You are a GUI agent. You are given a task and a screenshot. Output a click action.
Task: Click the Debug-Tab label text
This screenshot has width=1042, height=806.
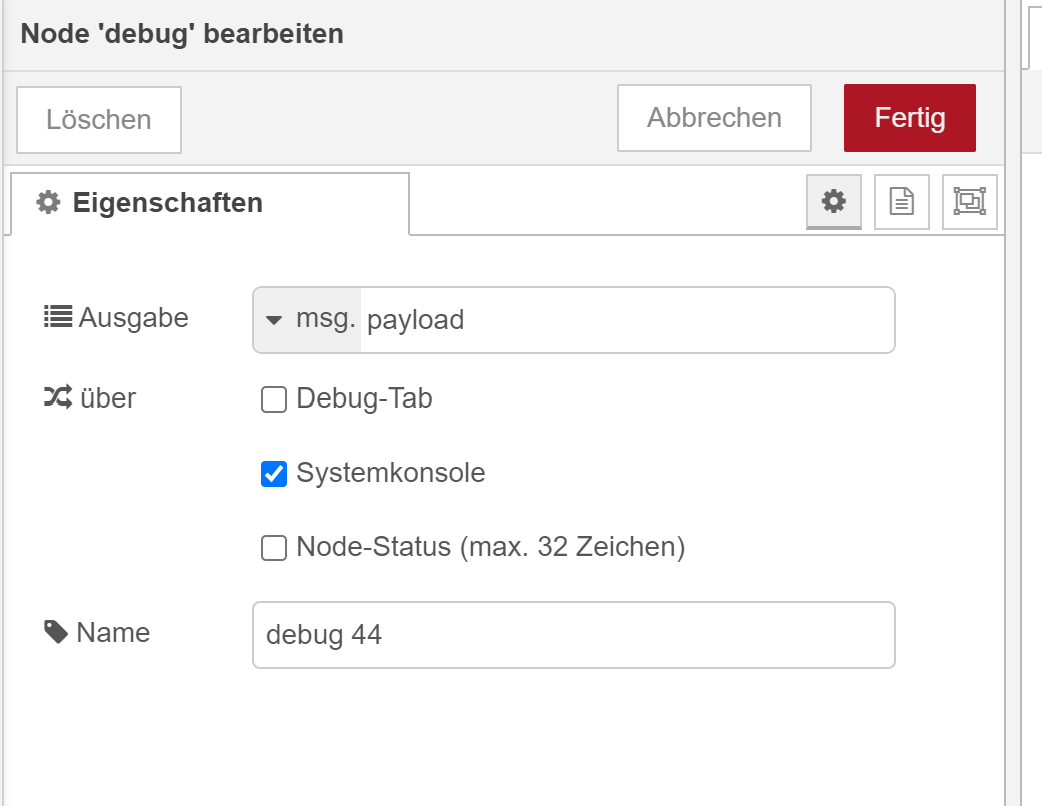coord(364,399)
